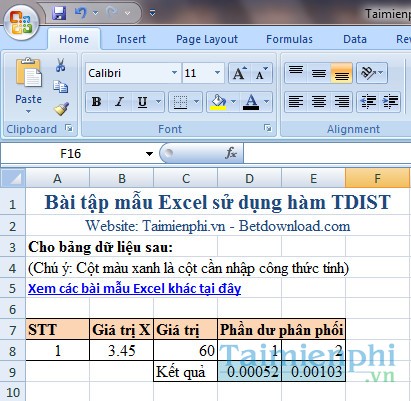Select result cell 0.00103
Viewport: 411px width, 401px height.
tap(313, 372)
